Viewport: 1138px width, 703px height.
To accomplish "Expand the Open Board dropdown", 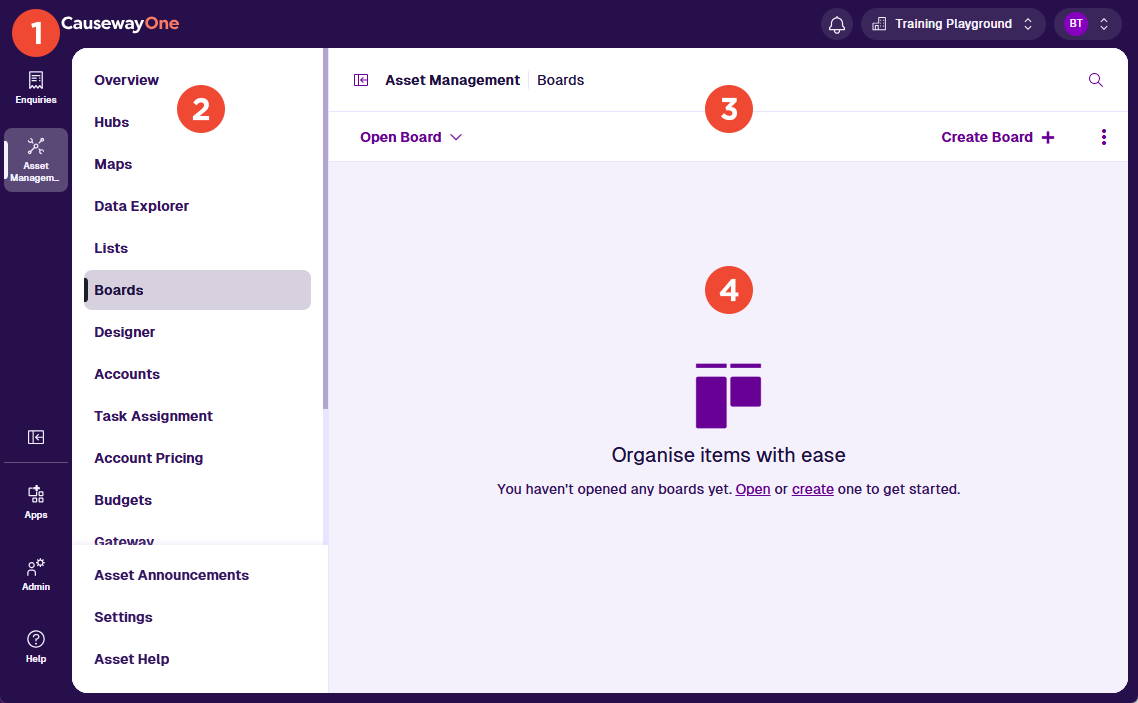I will coord(411,137).
